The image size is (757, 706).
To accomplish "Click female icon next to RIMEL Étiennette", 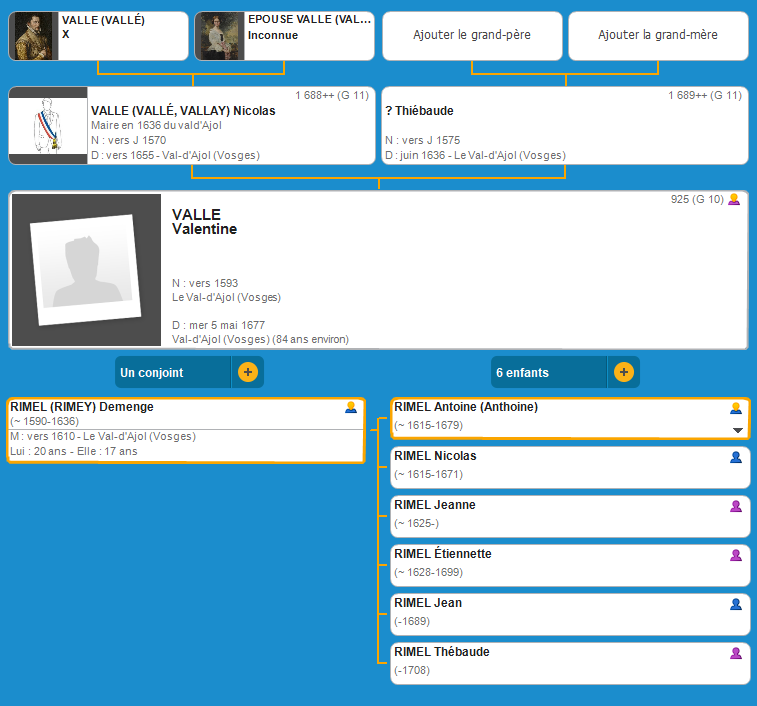I will (x=736, y=555).
